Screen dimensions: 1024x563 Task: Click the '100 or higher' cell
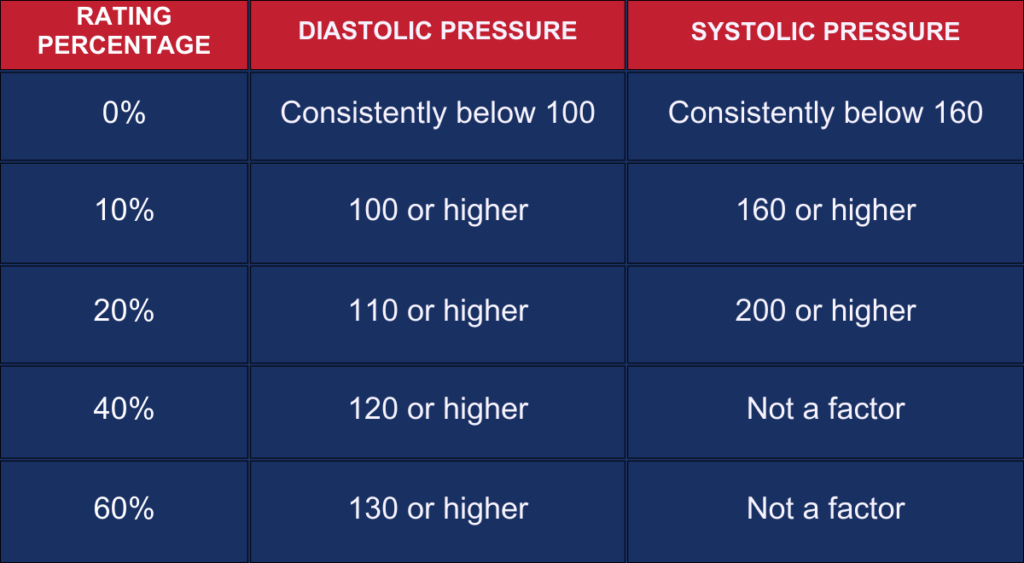(x=438, y=211)
